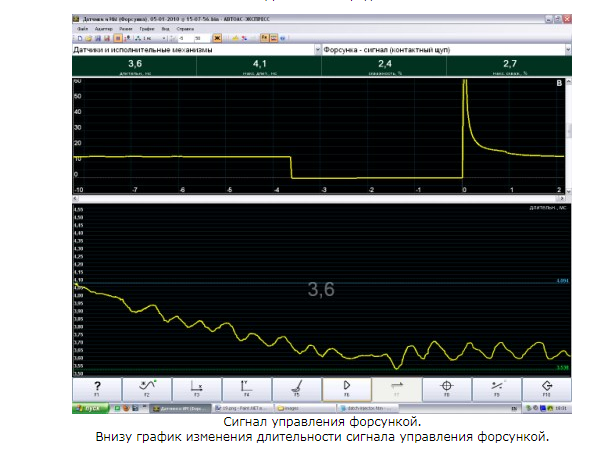Click the Paint.NET taskbar button

tap(243, 408)
